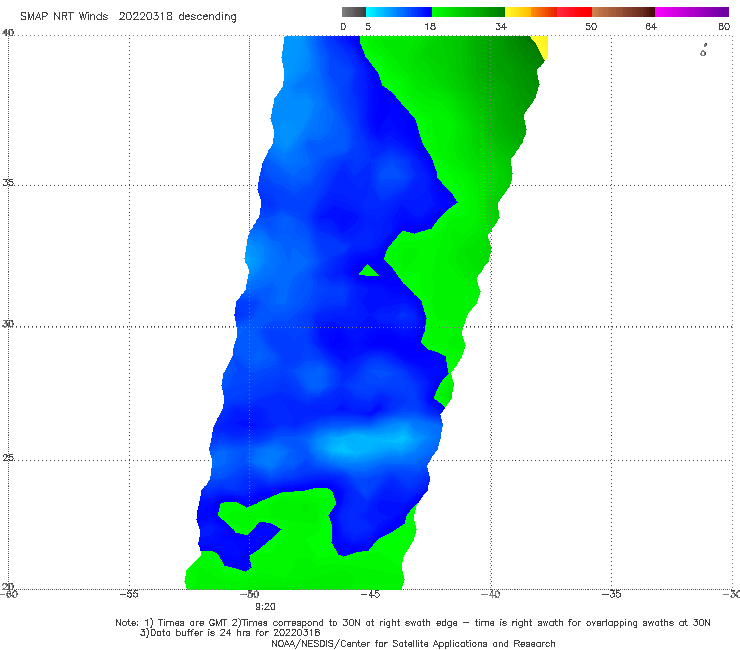This screenshot has width=740, height=650.
Task: Click the swath time label '9:20'
Action: [x=265, y=607]
